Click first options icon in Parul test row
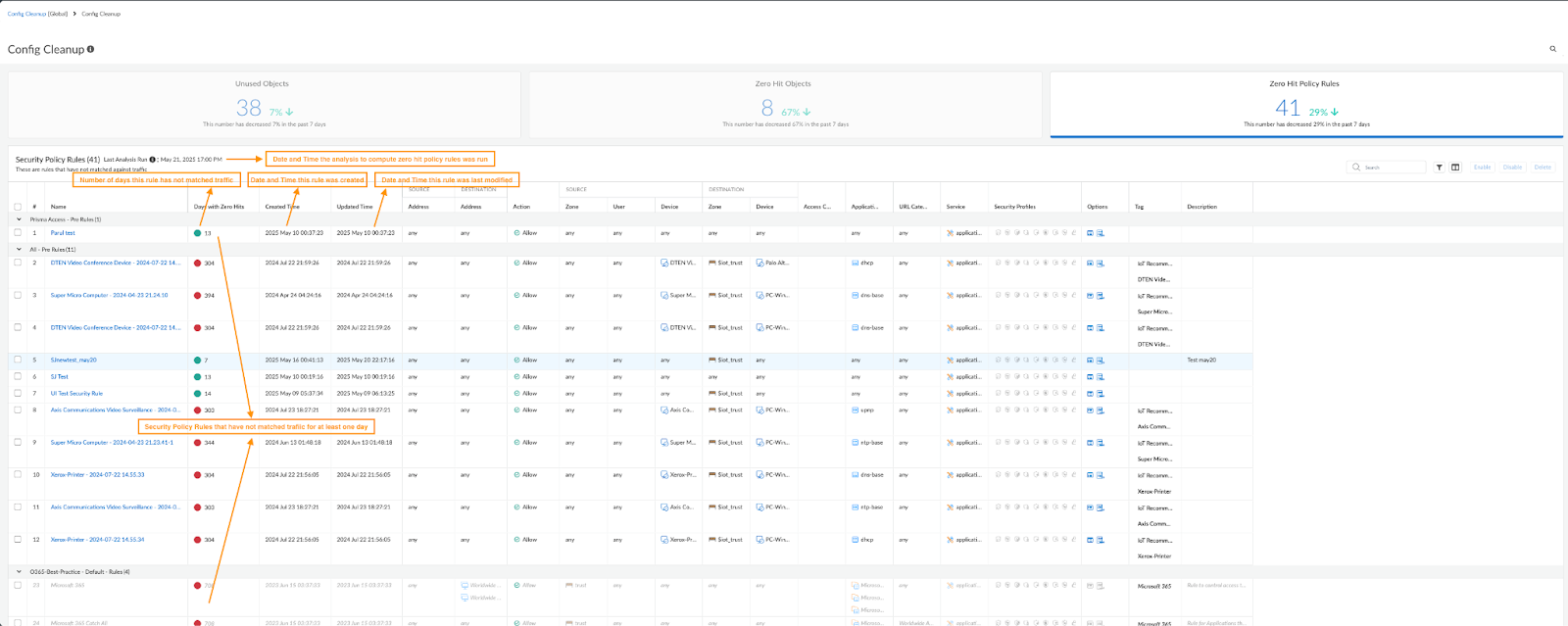1568x626 pixels. tap(1090, 233)
